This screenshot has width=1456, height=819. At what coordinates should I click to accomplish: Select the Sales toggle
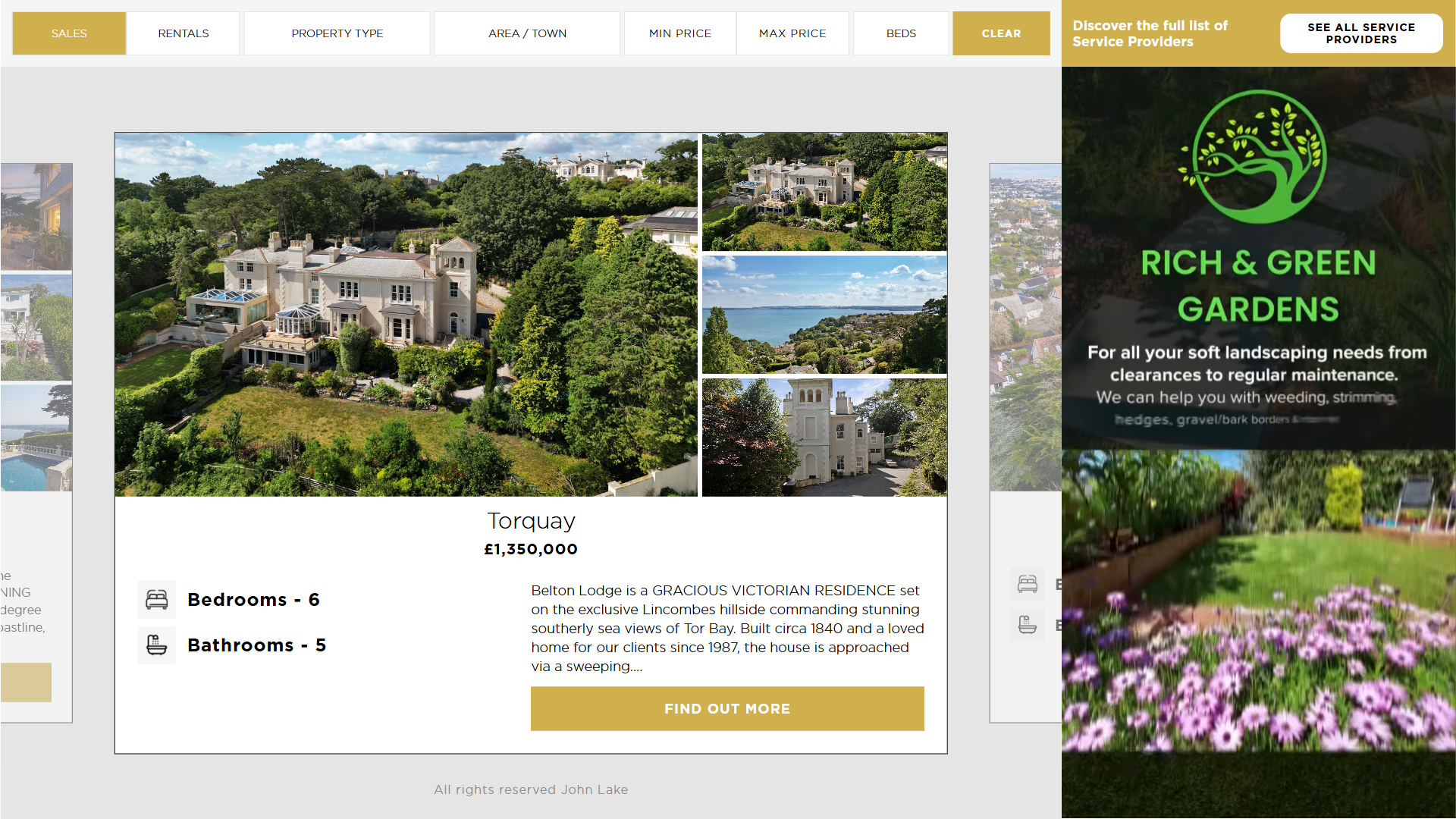tap(69, 33)
